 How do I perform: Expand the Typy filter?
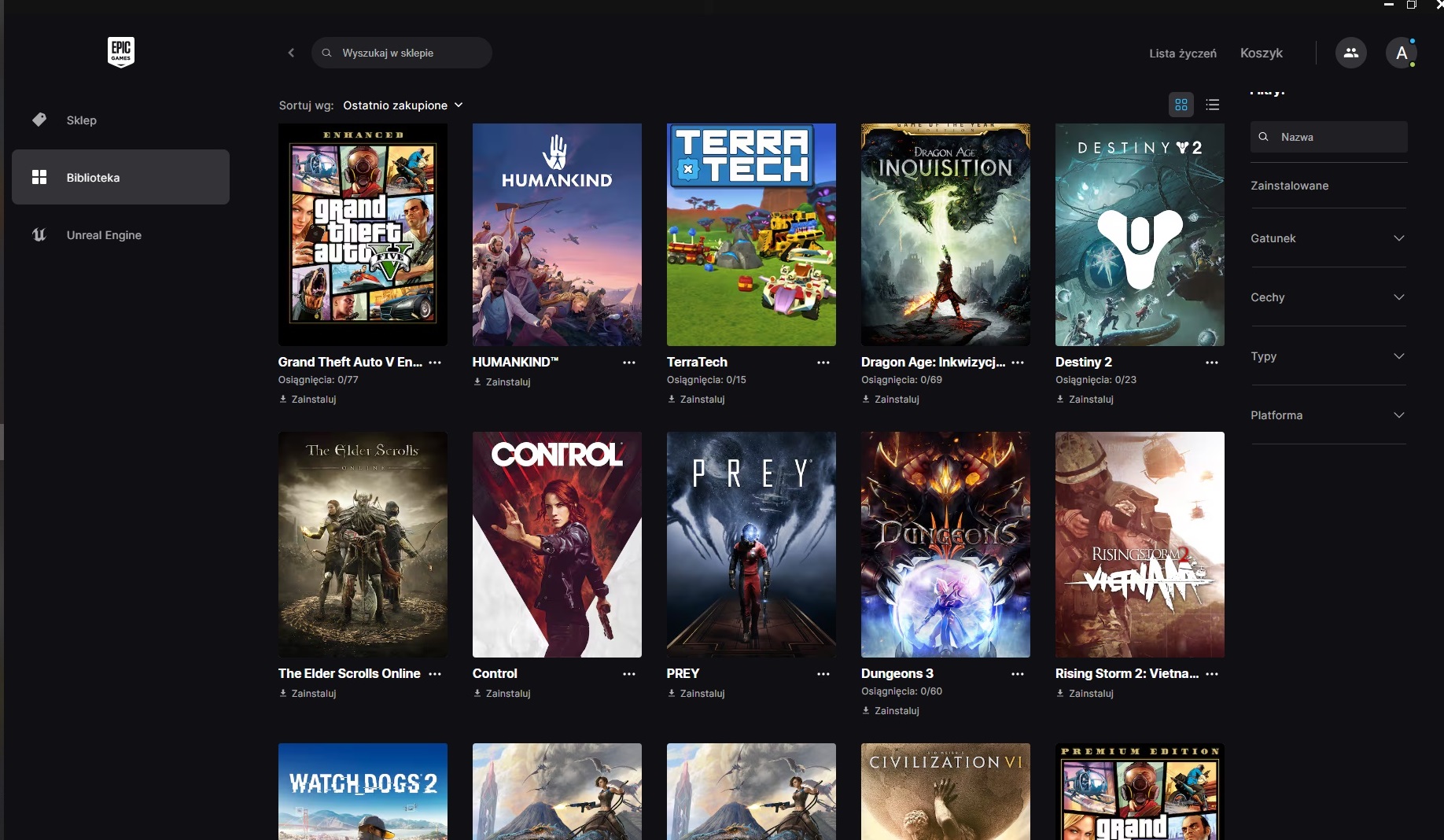[x=1328, y=356]
